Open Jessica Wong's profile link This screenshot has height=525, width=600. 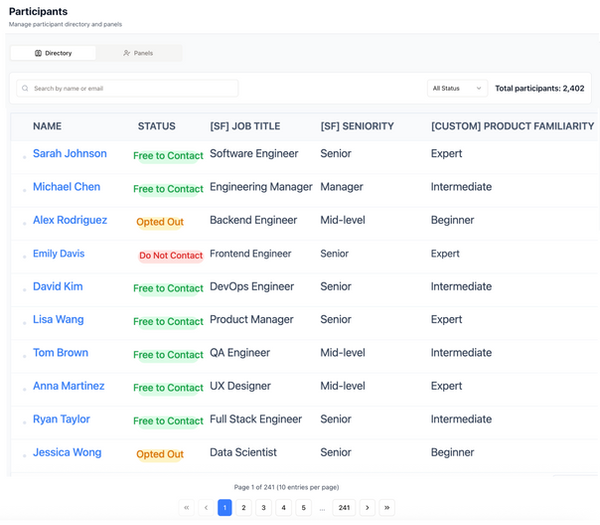coord(67,452)
